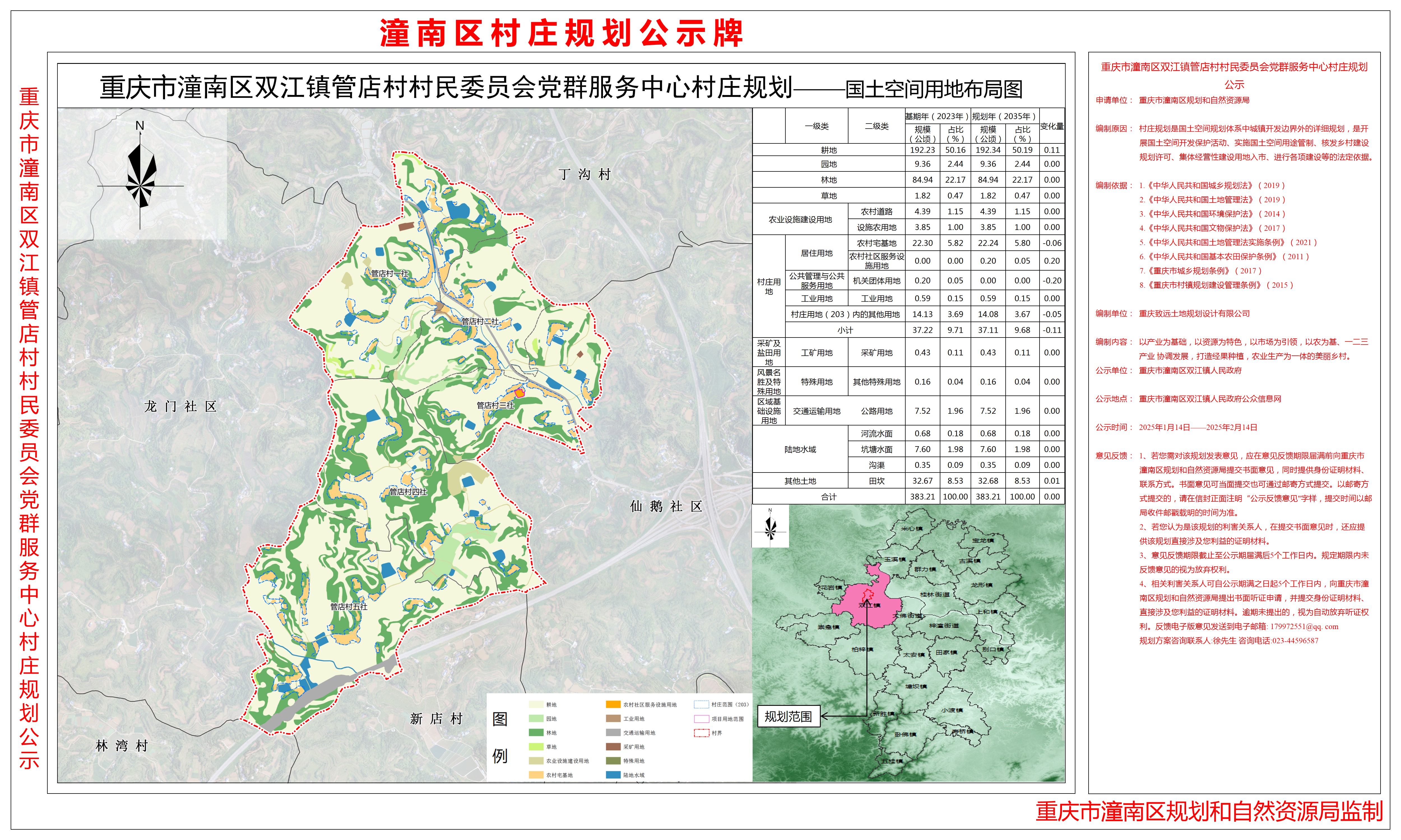Click the 丁沟村 label on the map
Image resolution: width=1401 pixels, height=840 pixels.
(584, 174)
